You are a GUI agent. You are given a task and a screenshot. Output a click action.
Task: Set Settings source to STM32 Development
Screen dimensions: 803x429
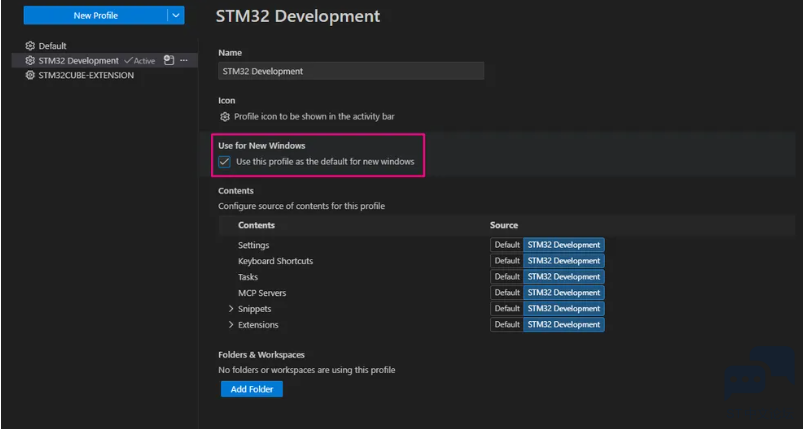point(564,245)
